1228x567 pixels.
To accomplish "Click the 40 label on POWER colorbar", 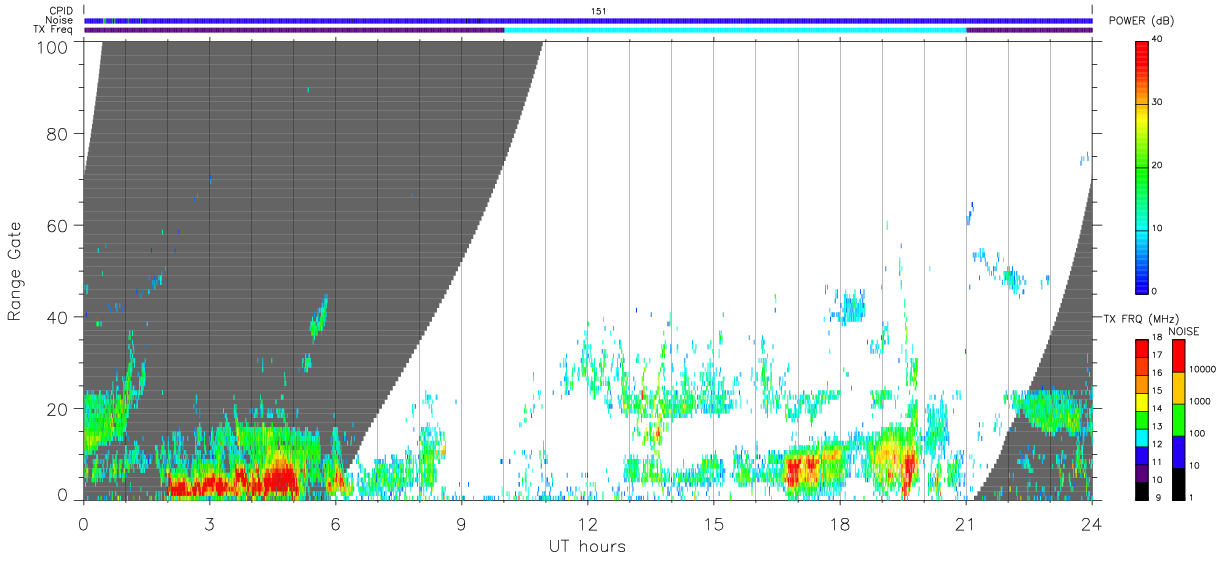I will (1159, 40).
